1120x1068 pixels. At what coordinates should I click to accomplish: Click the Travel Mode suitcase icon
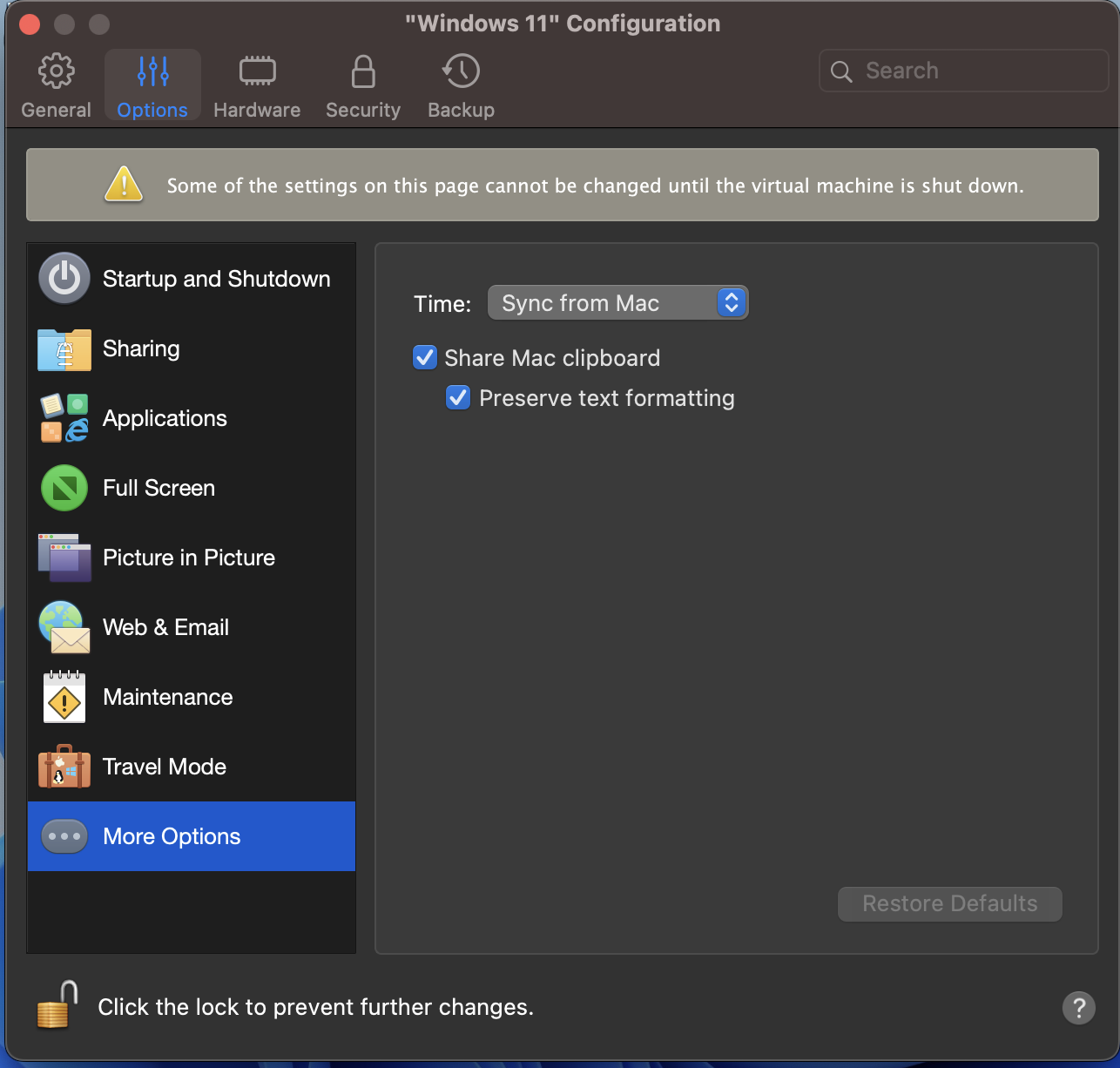coord(64,767)
